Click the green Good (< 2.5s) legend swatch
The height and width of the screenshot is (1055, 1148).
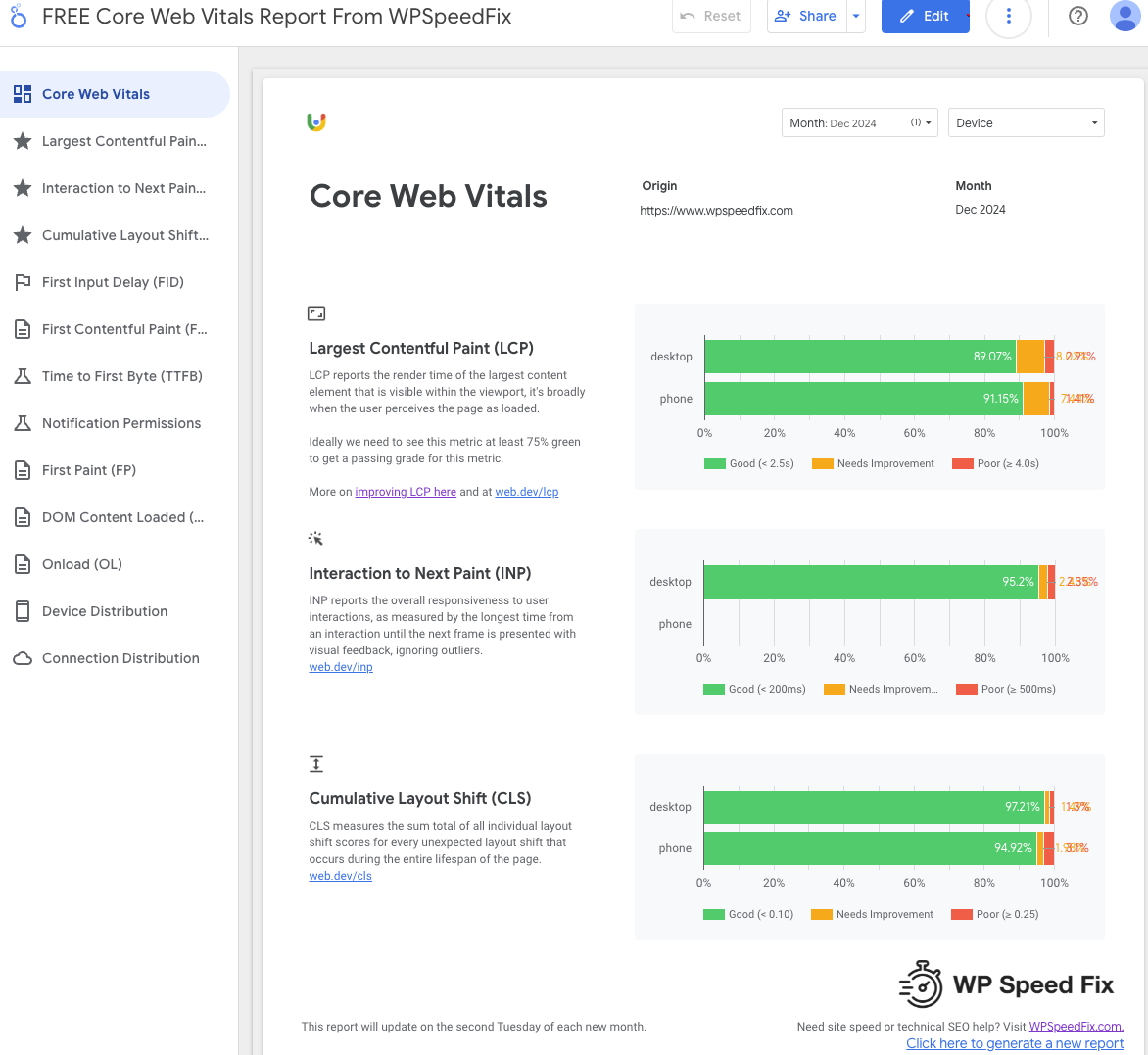(x=715, y=463)
